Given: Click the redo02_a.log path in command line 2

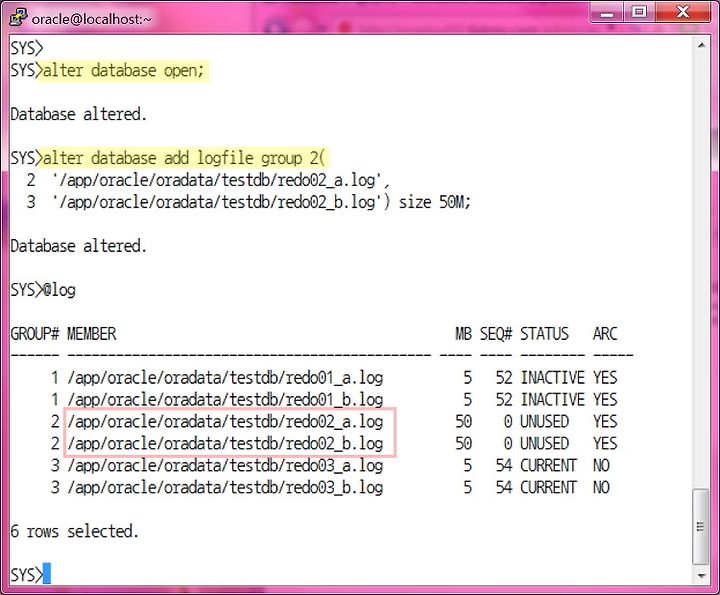Looking at the screenshot, I should [220, 180].
